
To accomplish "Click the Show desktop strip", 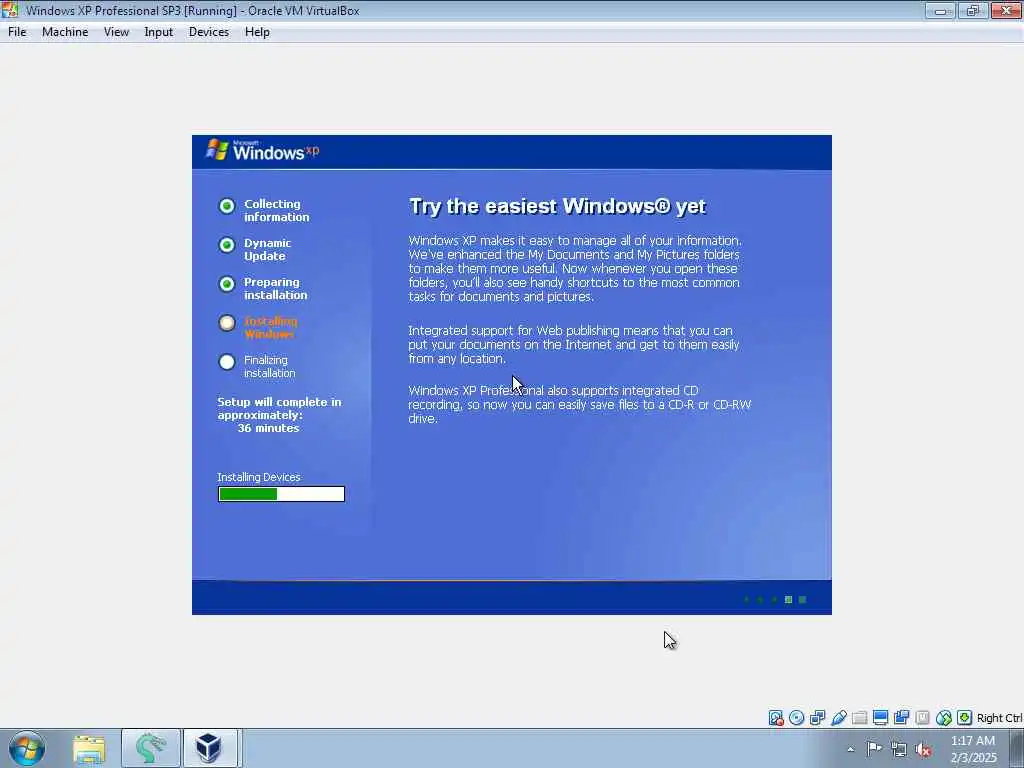I will (1017, 748).
